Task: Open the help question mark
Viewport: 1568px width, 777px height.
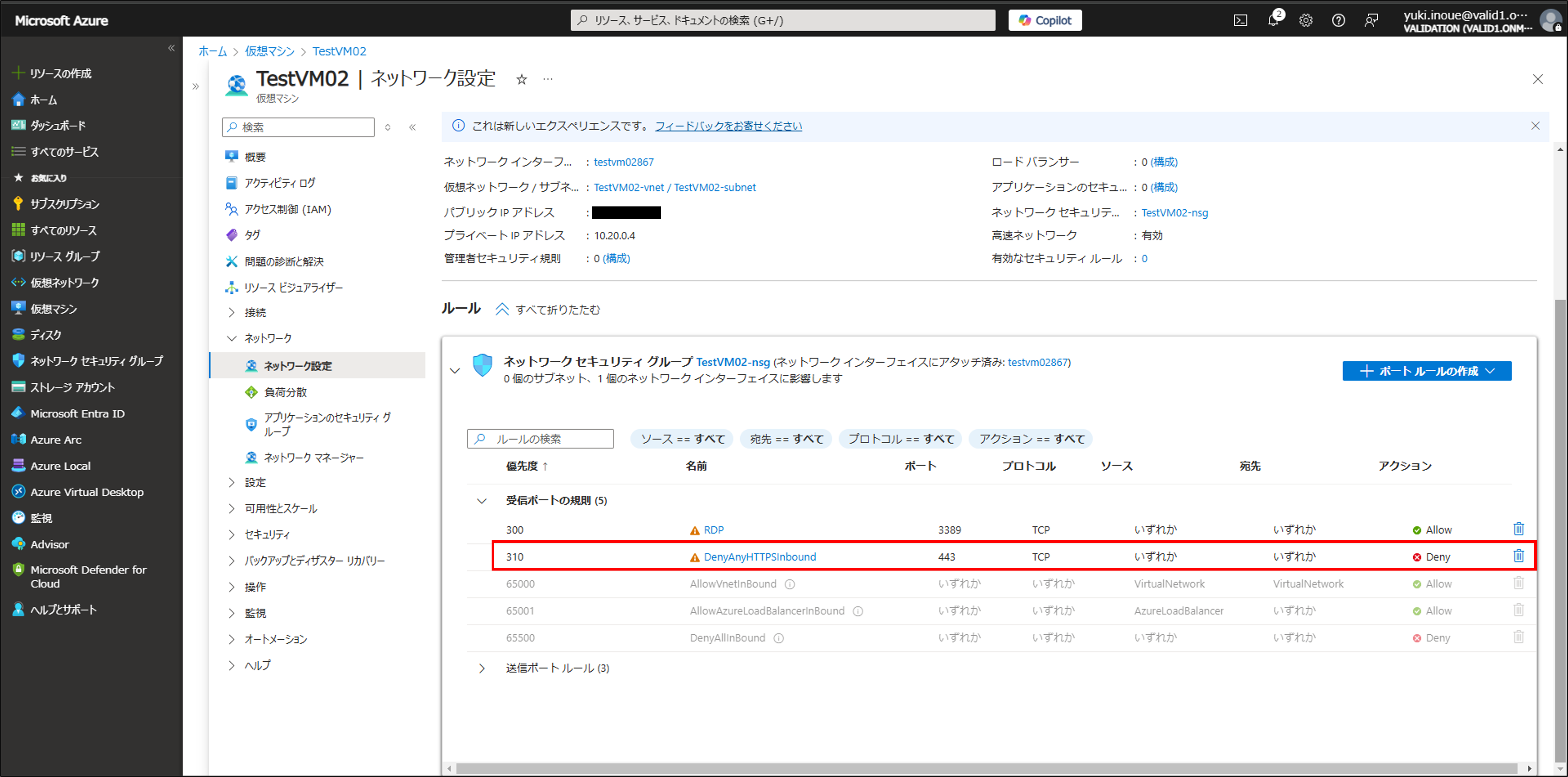Action: 1338,20
